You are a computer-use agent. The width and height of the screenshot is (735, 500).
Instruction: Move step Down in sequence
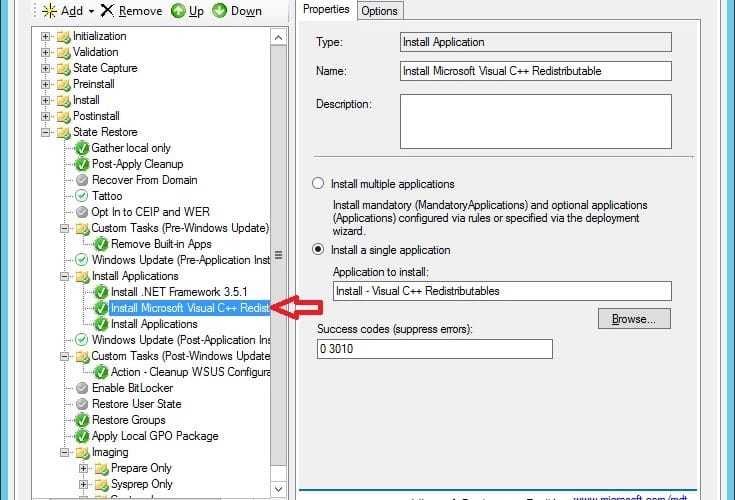click(237, 10)
